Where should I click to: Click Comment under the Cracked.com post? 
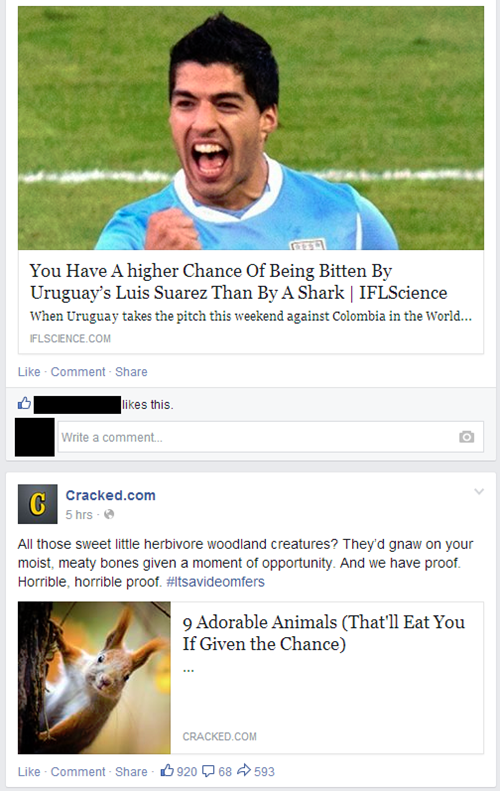tap(78, 772)
